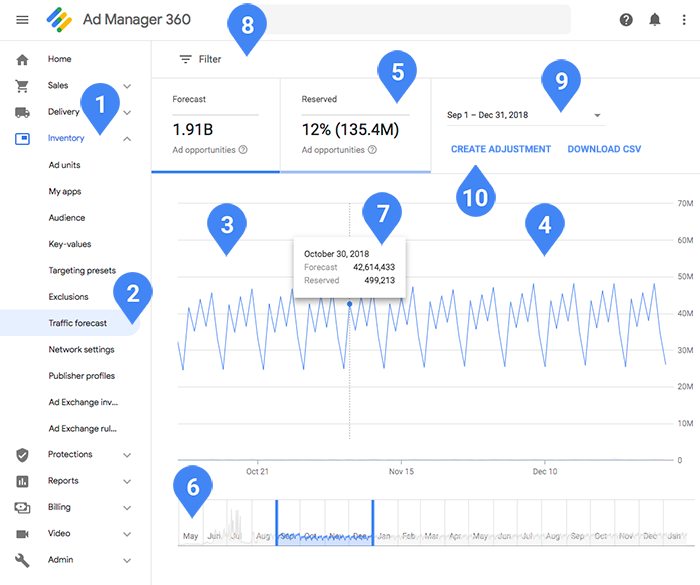This screenshot has width=700, height=585.
Task: Open the notifications bell
Action: point(654,20)
